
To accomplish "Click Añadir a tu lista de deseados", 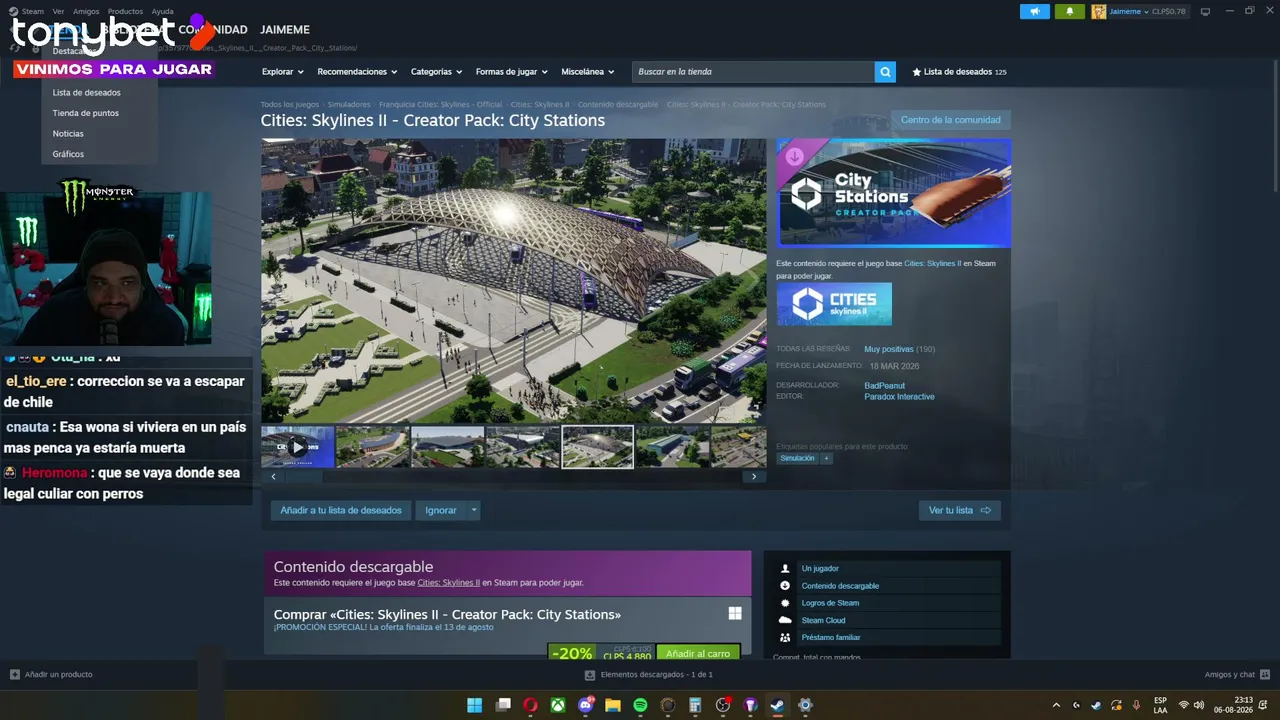I will (x=341, y=510).
